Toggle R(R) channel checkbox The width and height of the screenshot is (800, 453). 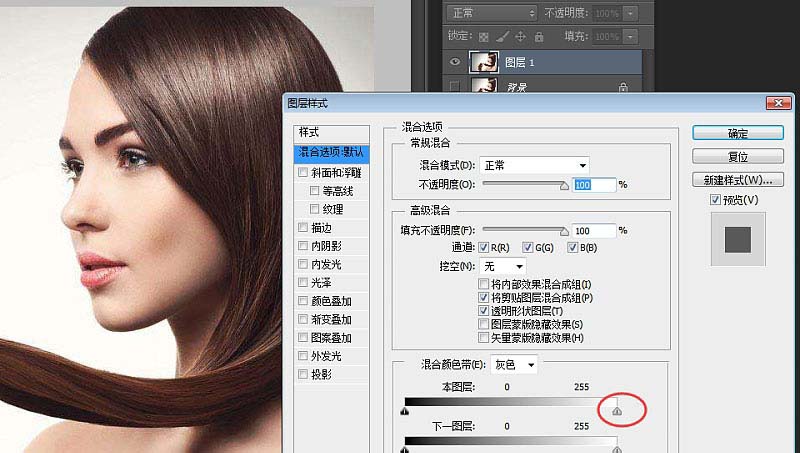pos(484,247)
